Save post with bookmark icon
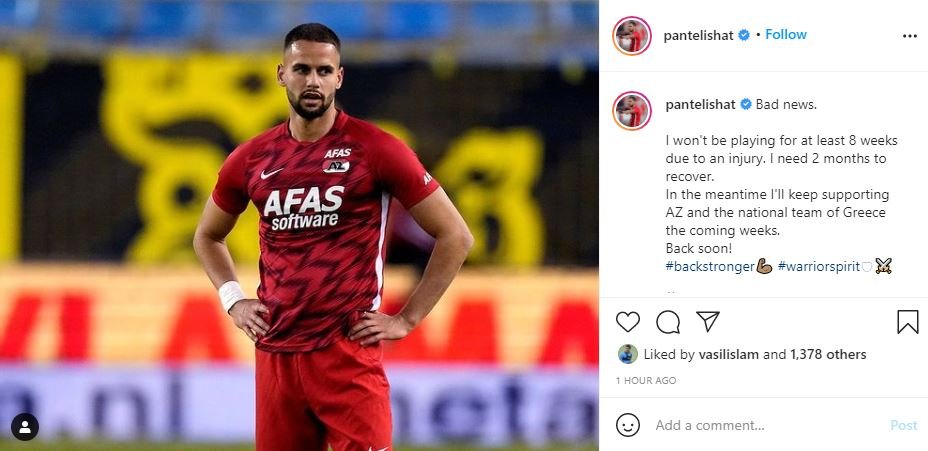The image size is (928, 451). 908,322
